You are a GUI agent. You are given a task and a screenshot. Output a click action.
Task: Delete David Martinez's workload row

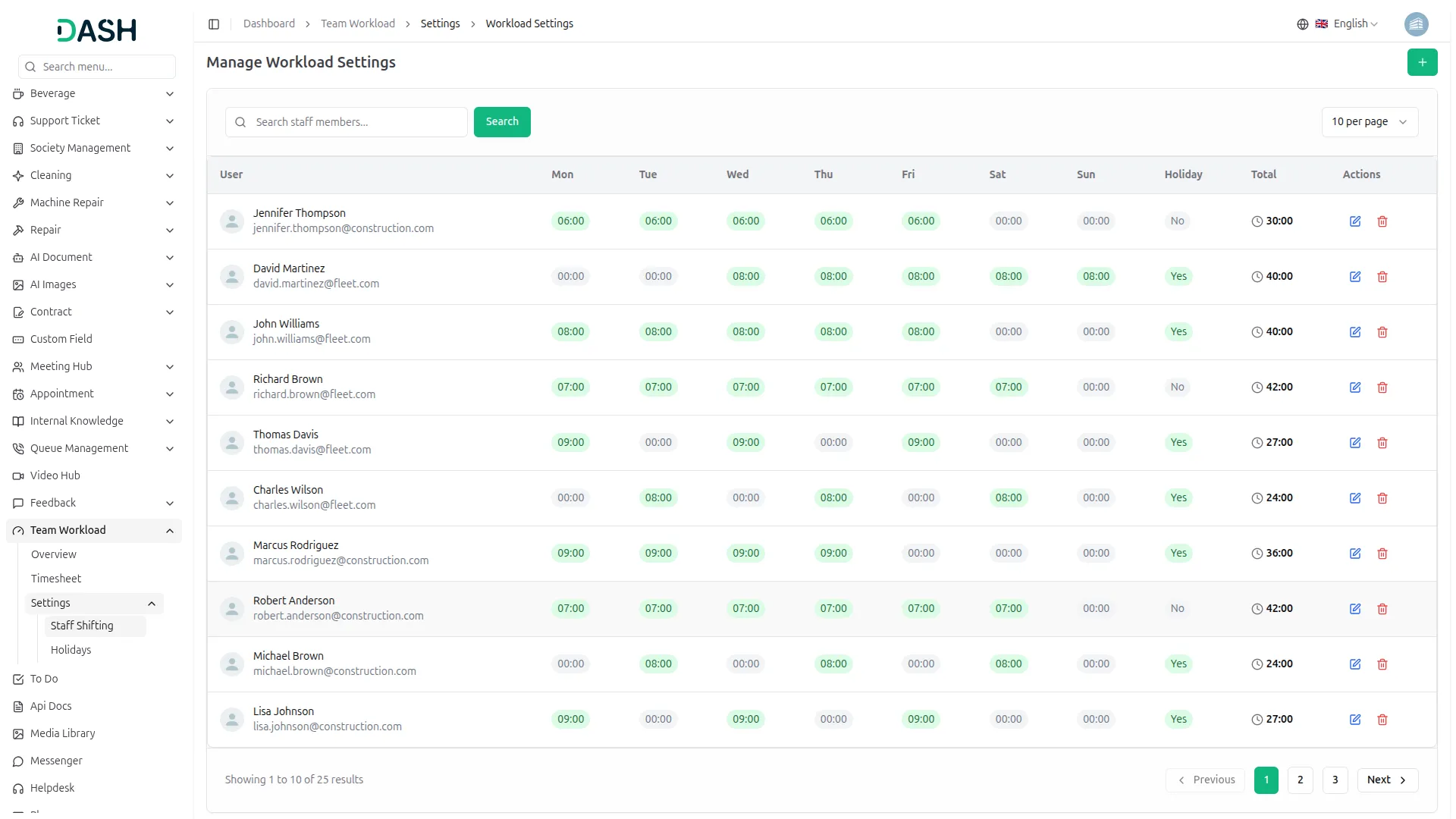pyautogui.click(x=1382, y=277)
